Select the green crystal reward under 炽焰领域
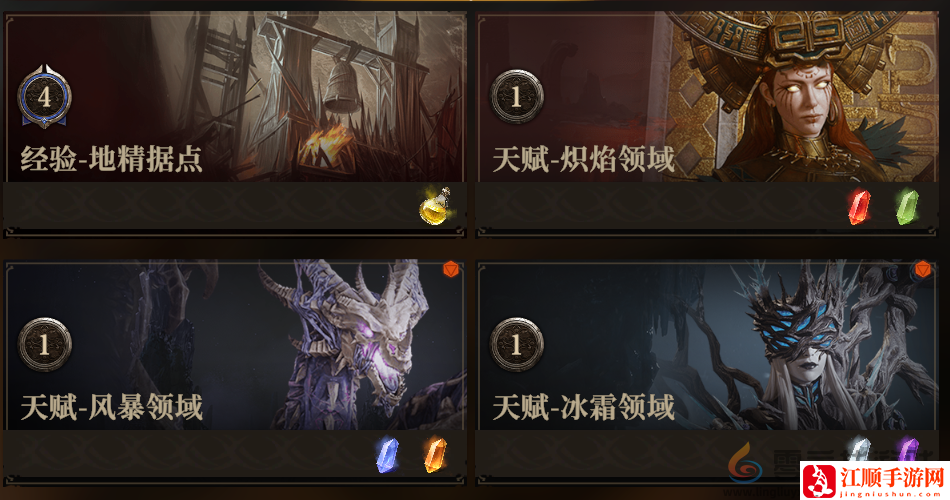 pyautogui.click(x=907, y=207)
